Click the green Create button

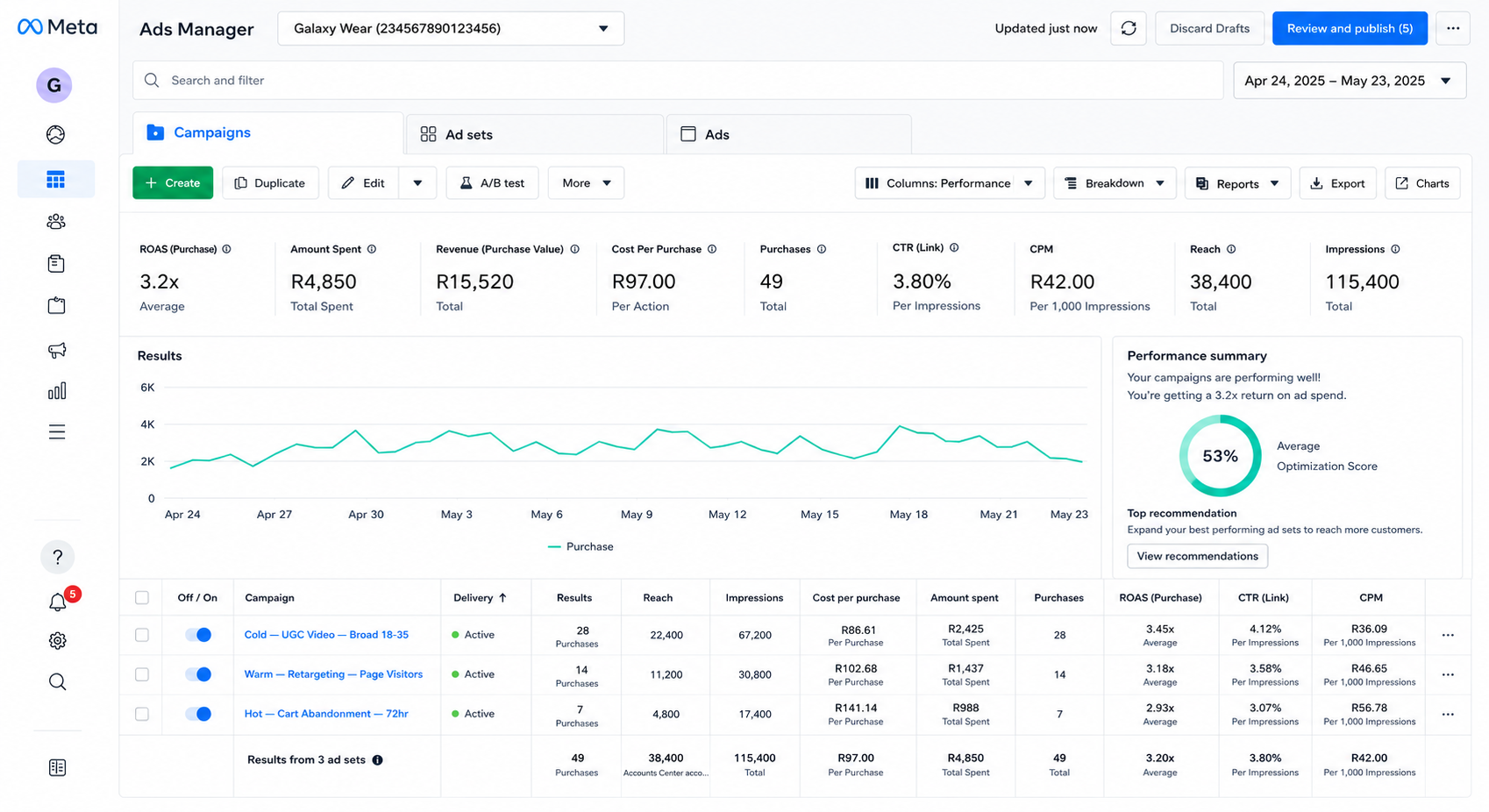coord(173,183)
